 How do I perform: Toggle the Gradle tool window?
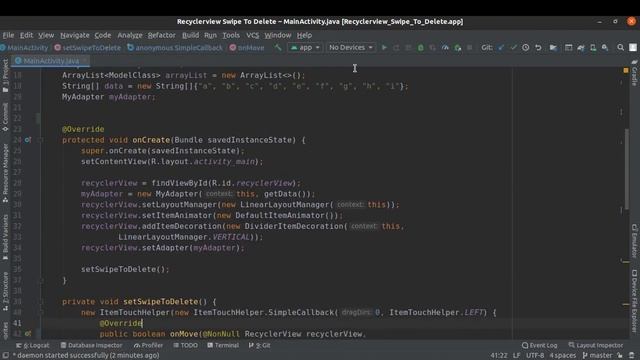pyautogui.click(x=634, y=73)
